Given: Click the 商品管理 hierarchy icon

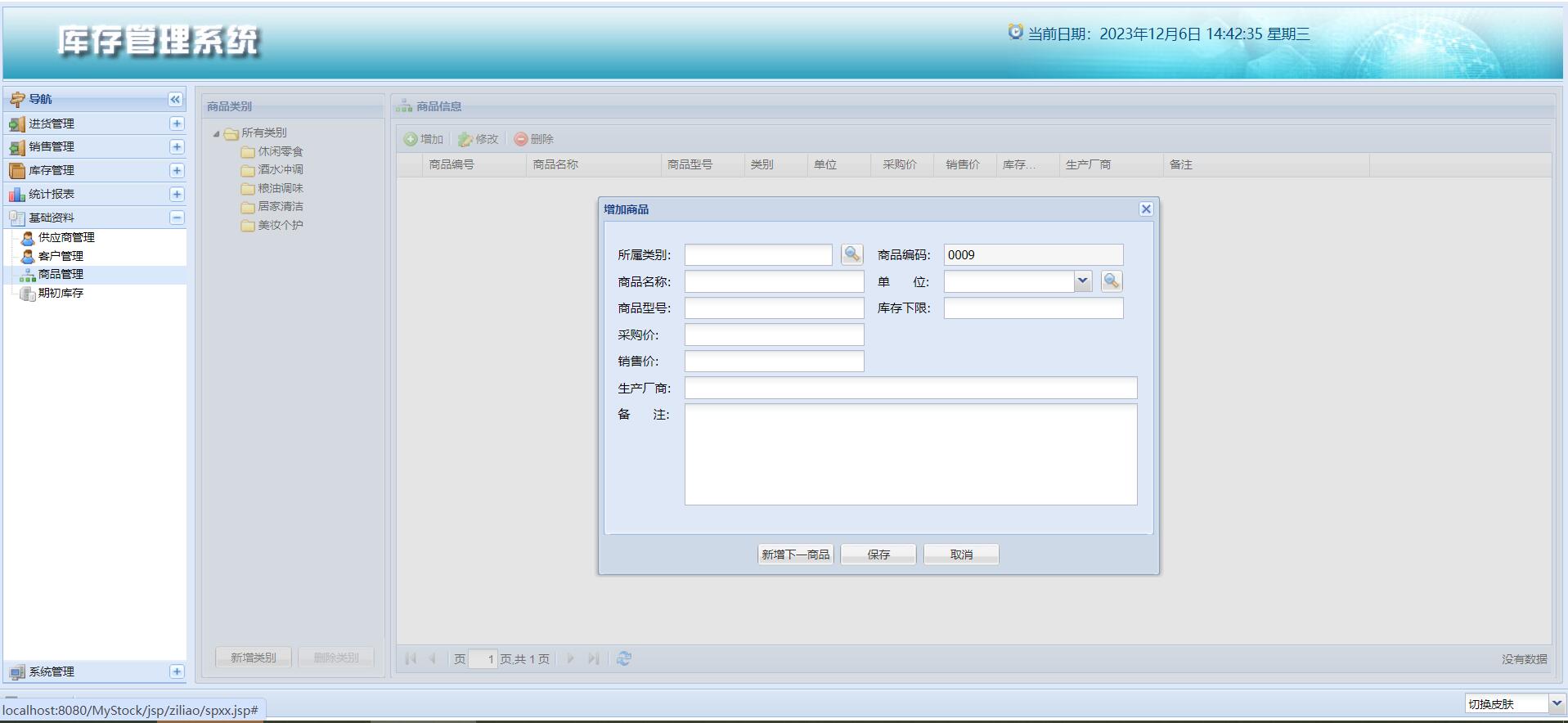Looking at the screenshot, I should 27,275.
